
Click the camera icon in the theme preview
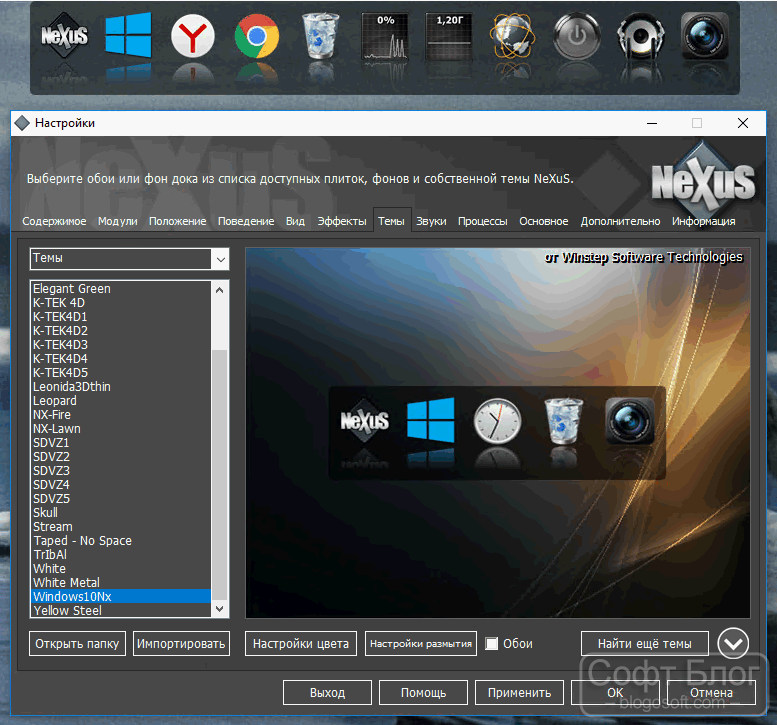pyautogui.click(x=630, y=420)
